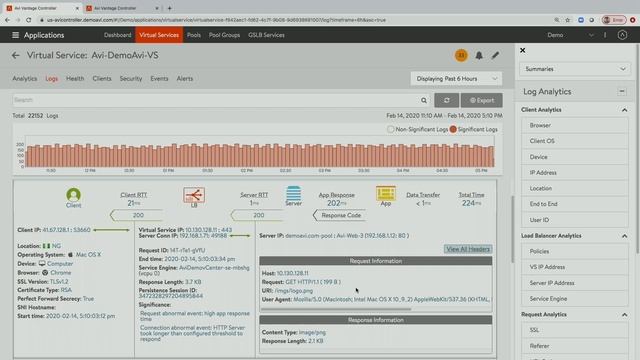Collapse the Log Analytics panel with the minus icon
Viewport: 640px width, 360px height.
click(x=622, y=91)
